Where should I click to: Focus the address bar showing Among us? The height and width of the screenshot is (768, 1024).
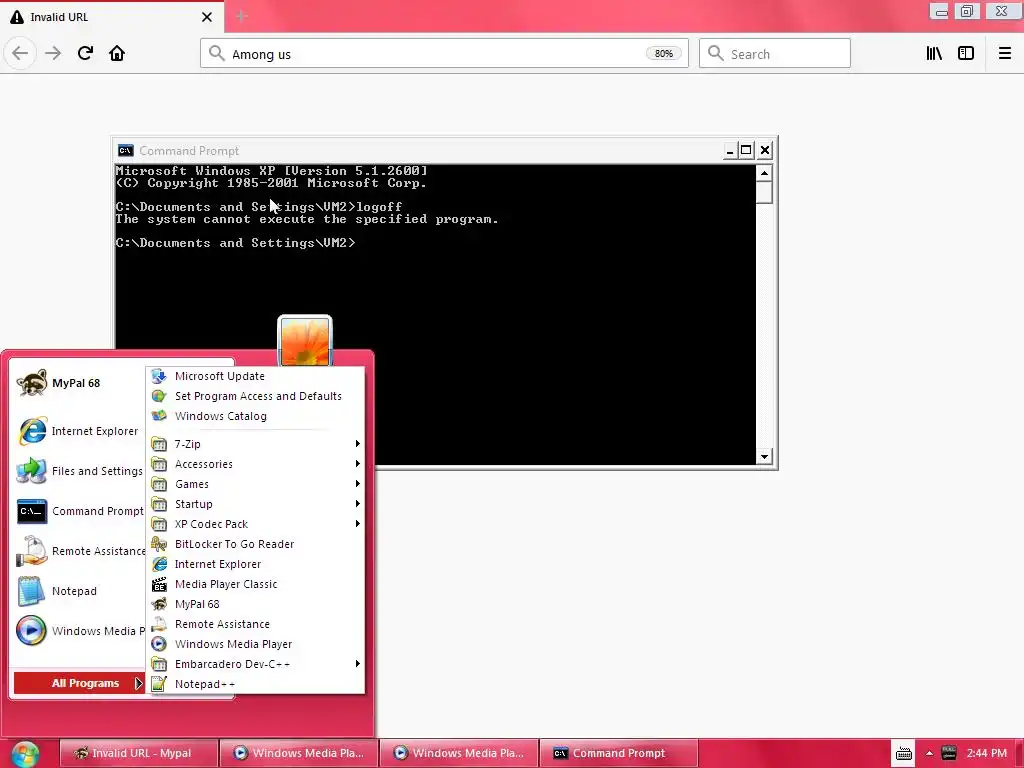[x=444, y=54]
